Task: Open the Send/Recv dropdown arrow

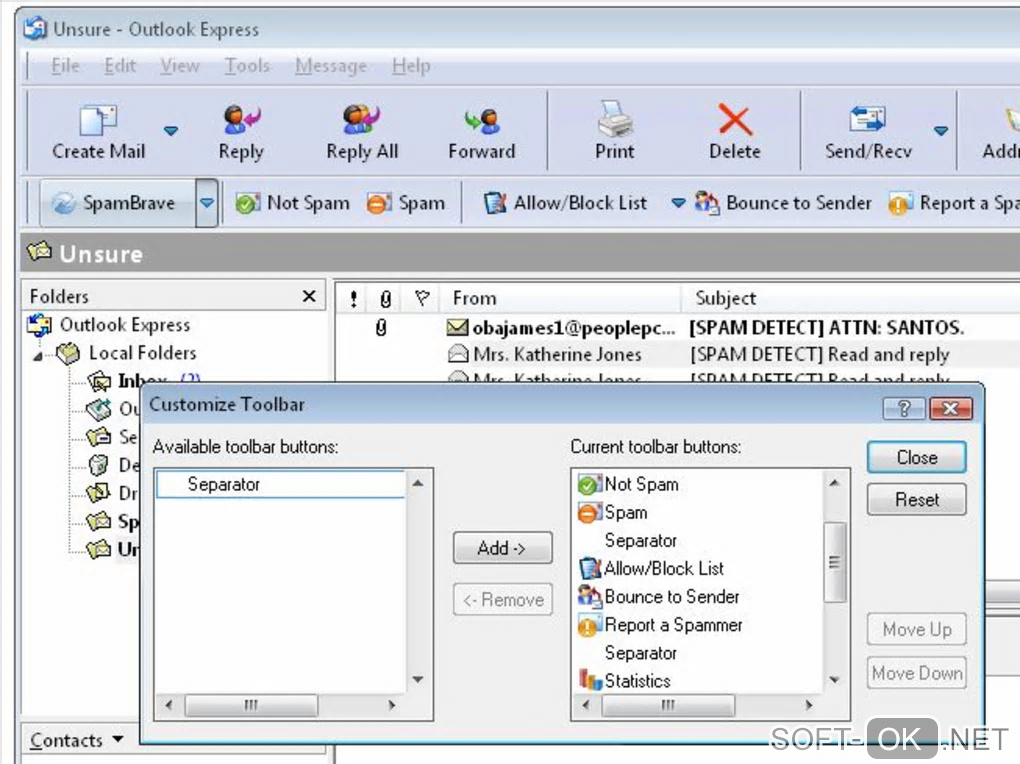Action: coord(941,131)
